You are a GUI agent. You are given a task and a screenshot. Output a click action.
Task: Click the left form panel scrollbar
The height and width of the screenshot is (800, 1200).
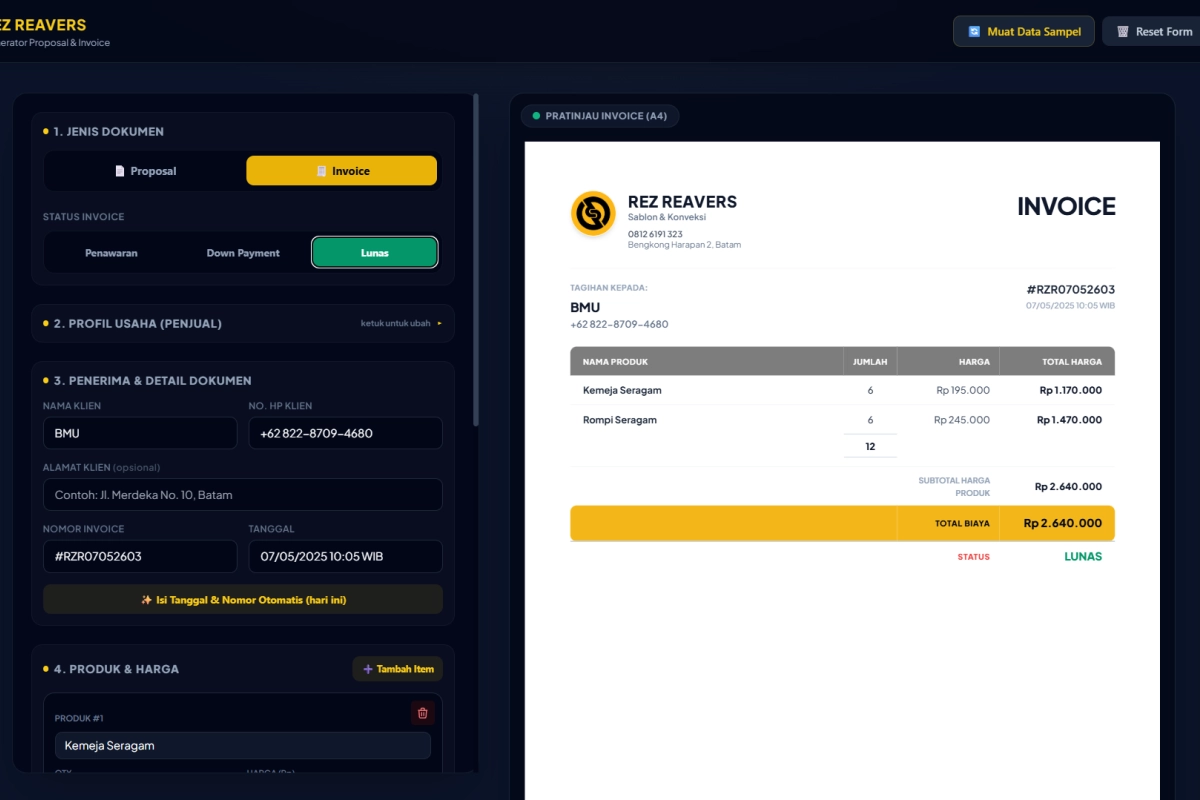476,260
